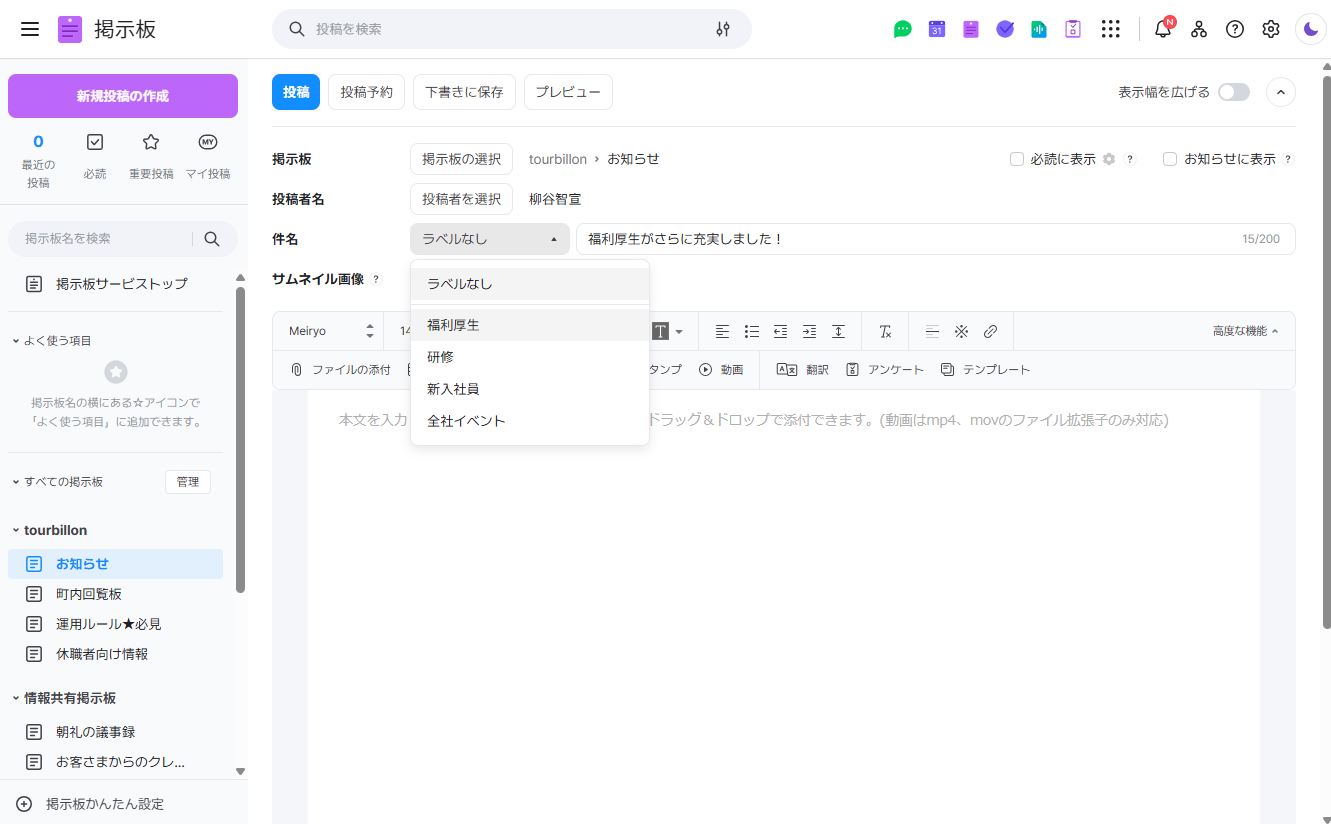
Task: Open the organization chart icon
Action: [x=1198, y=29]
